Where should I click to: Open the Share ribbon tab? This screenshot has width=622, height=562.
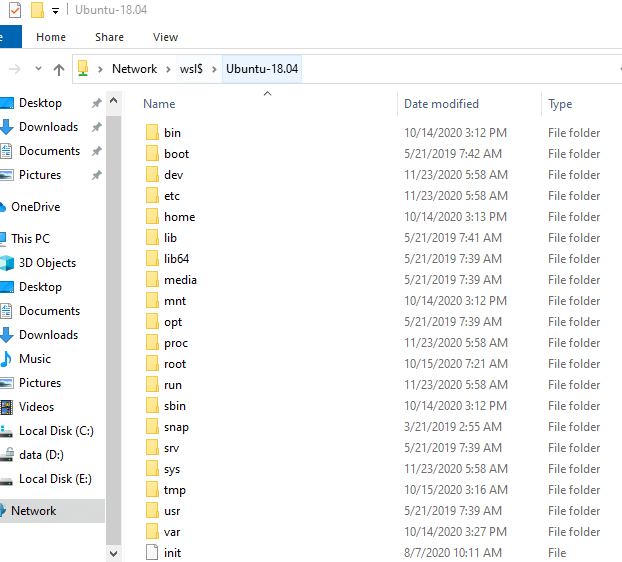click(109, 37)
